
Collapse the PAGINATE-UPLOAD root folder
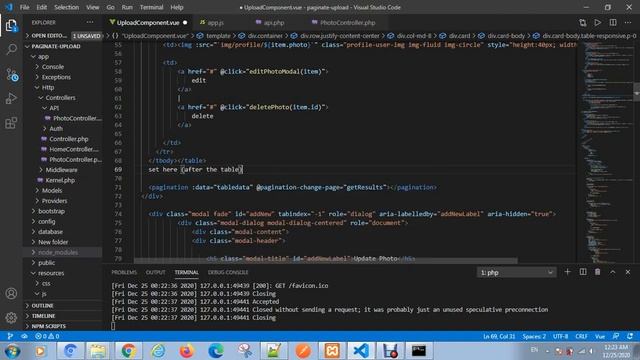pyautogui.click(x=62, y=46)
